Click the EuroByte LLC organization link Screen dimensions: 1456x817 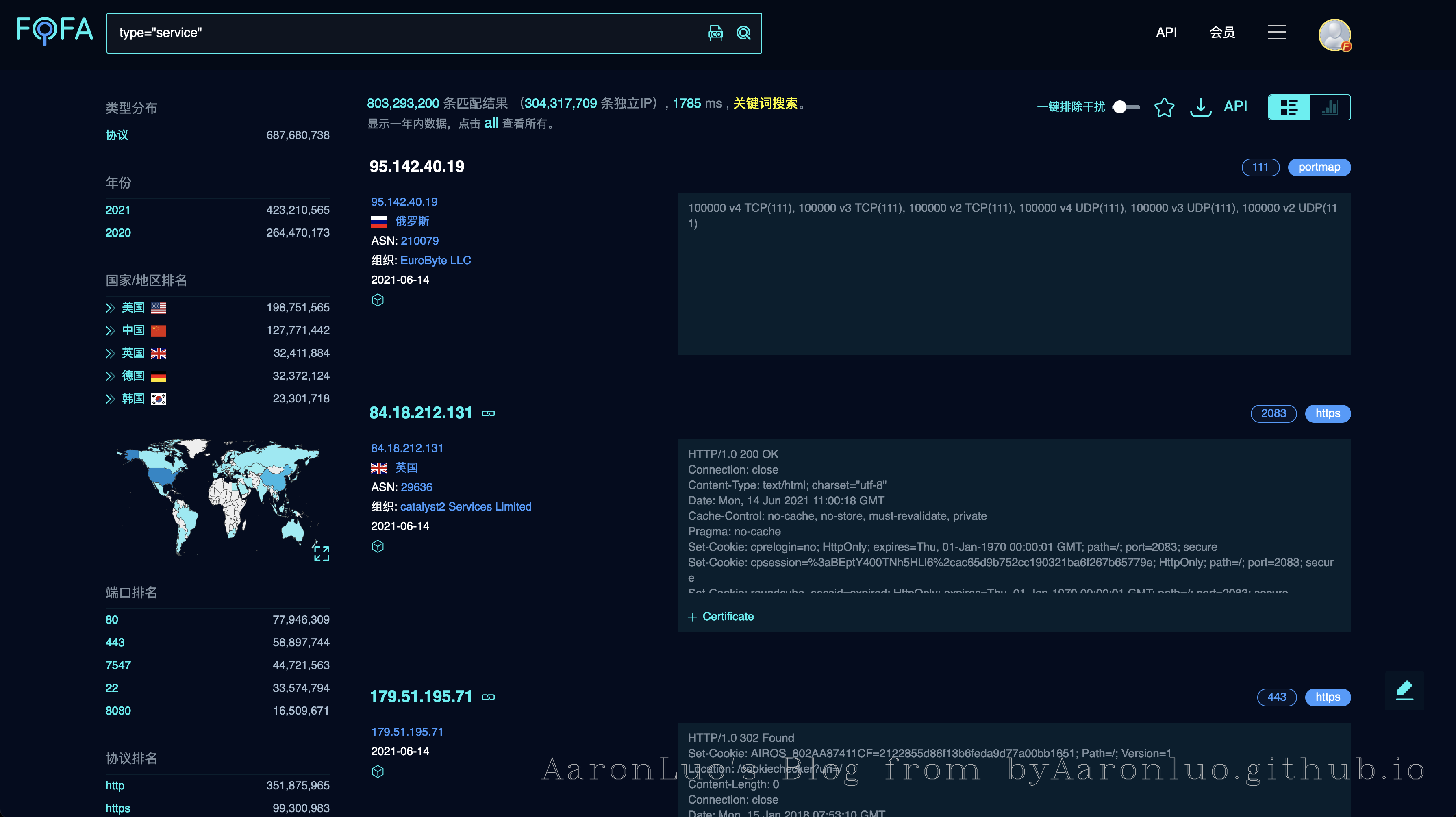(x=435, y=260)
